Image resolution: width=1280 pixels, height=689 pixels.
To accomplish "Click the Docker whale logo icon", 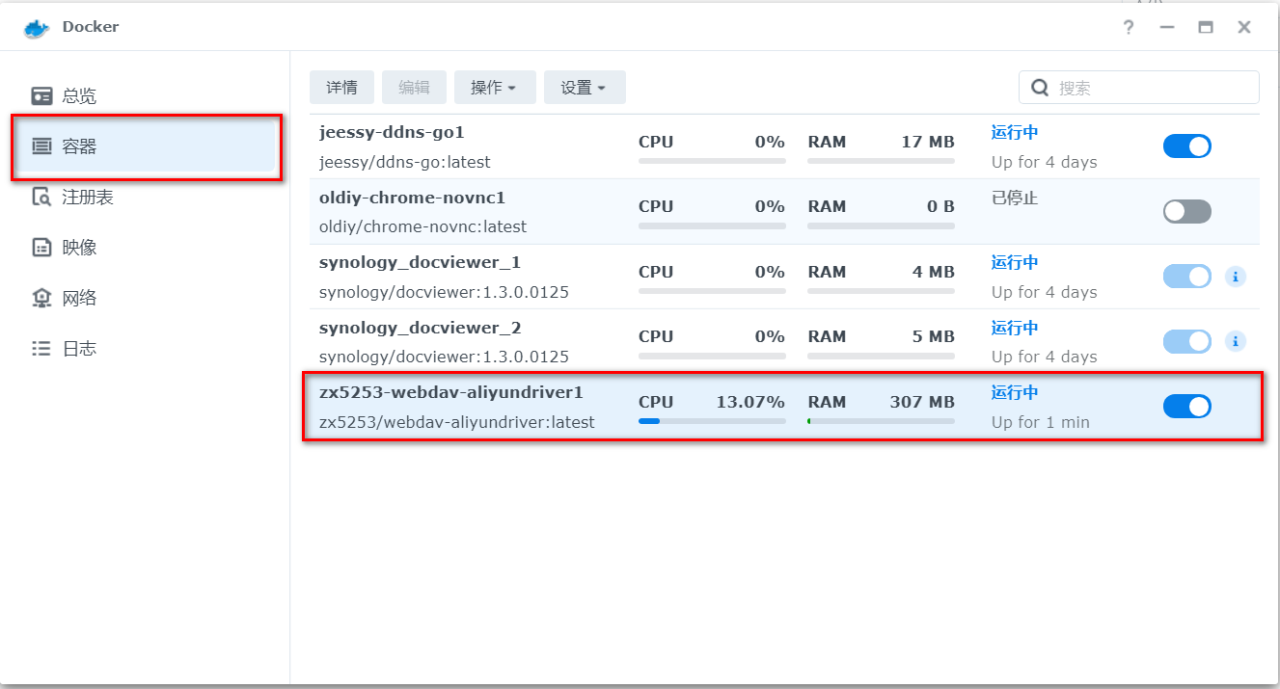I will pyautogui.click(x=36, y=28).
